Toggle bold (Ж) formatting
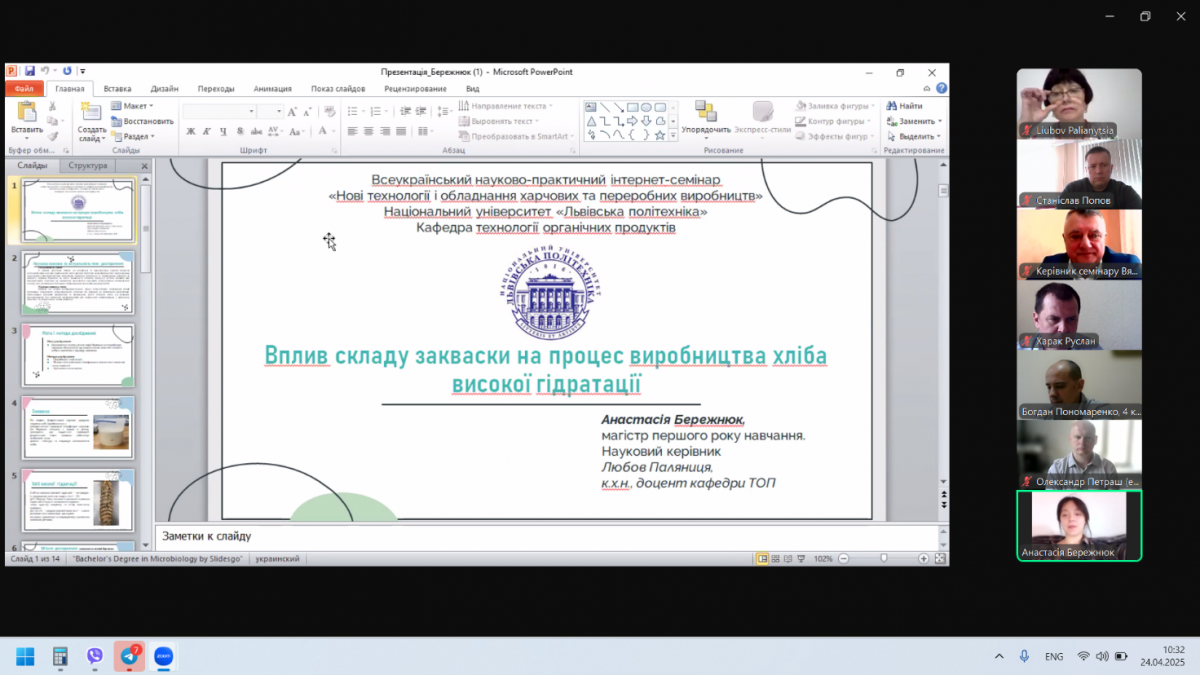 [191, 131]
